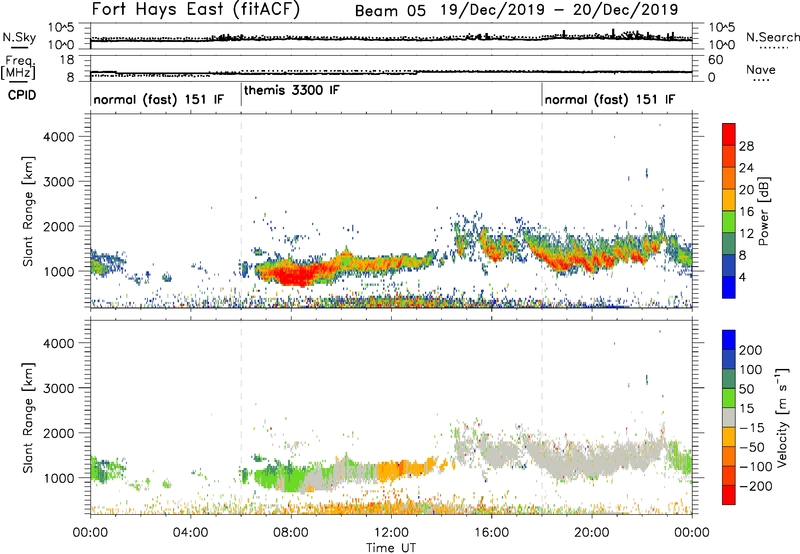Image resolution: width=800 pixels, height=554 pixels.
Task: Click the 'Time UT' axis title
Action: click(391, 548)
